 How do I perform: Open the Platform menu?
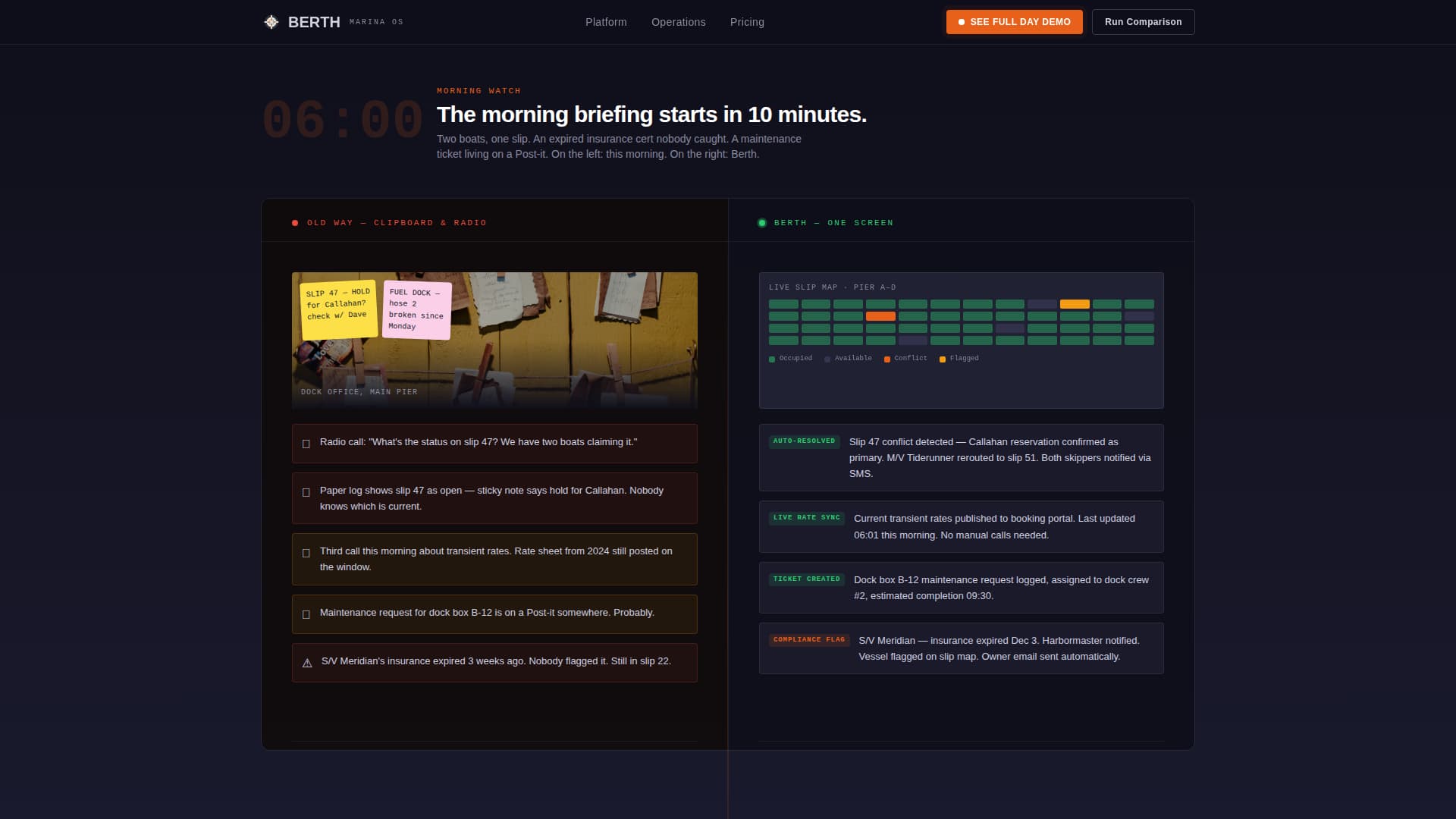tap(606, 22)
